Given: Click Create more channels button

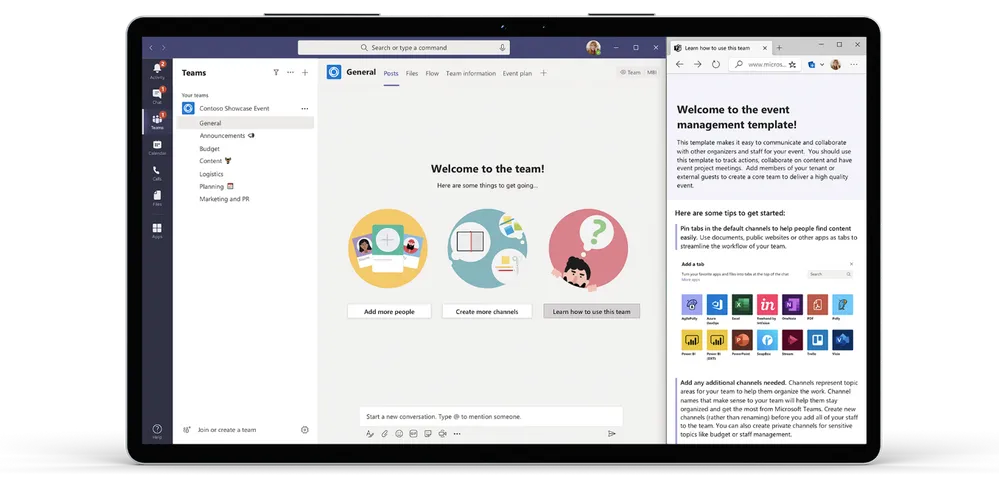Looking at the screenshot, I should pos(487,311).
